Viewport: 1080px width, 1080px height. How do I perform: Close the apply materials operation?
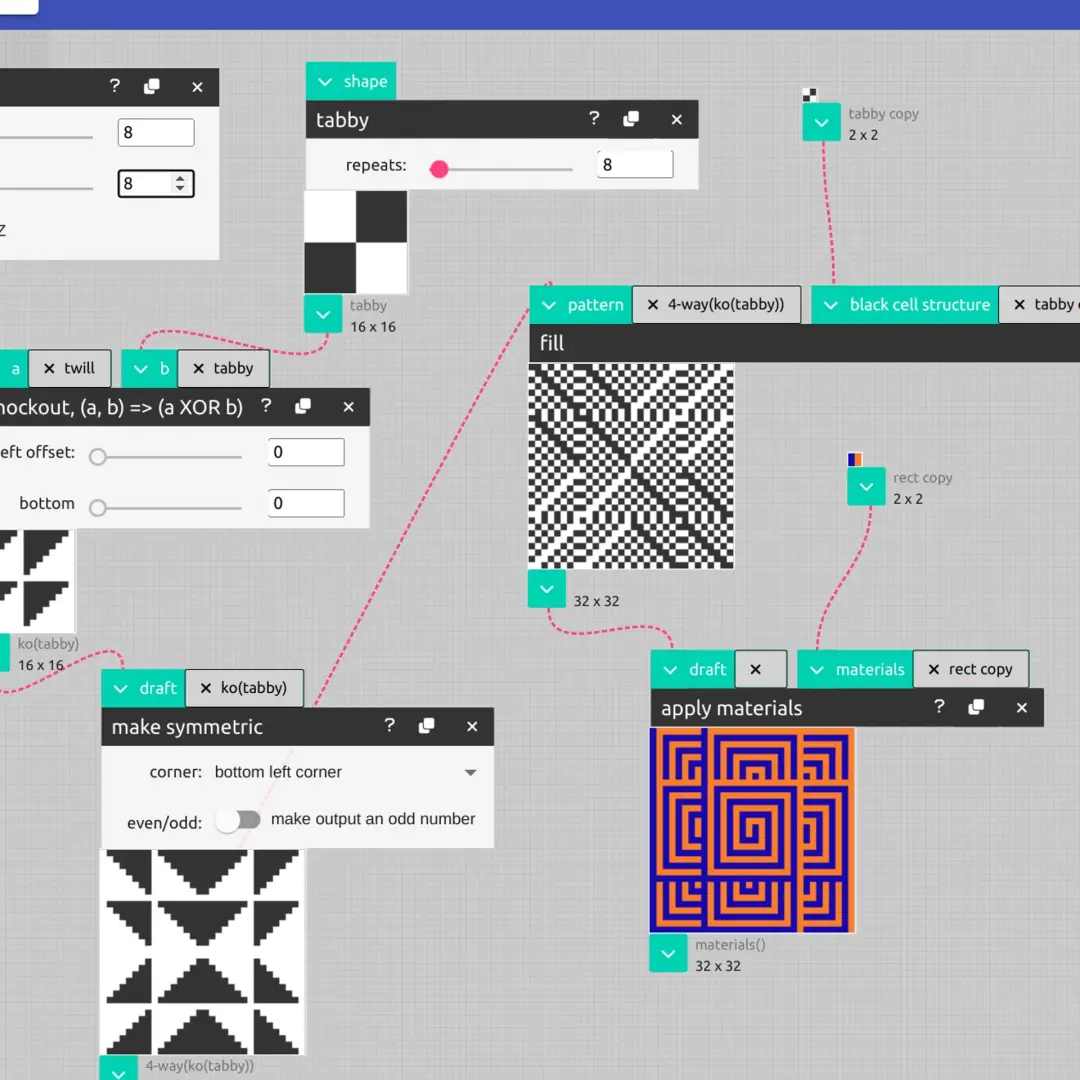pos(1021,707)
